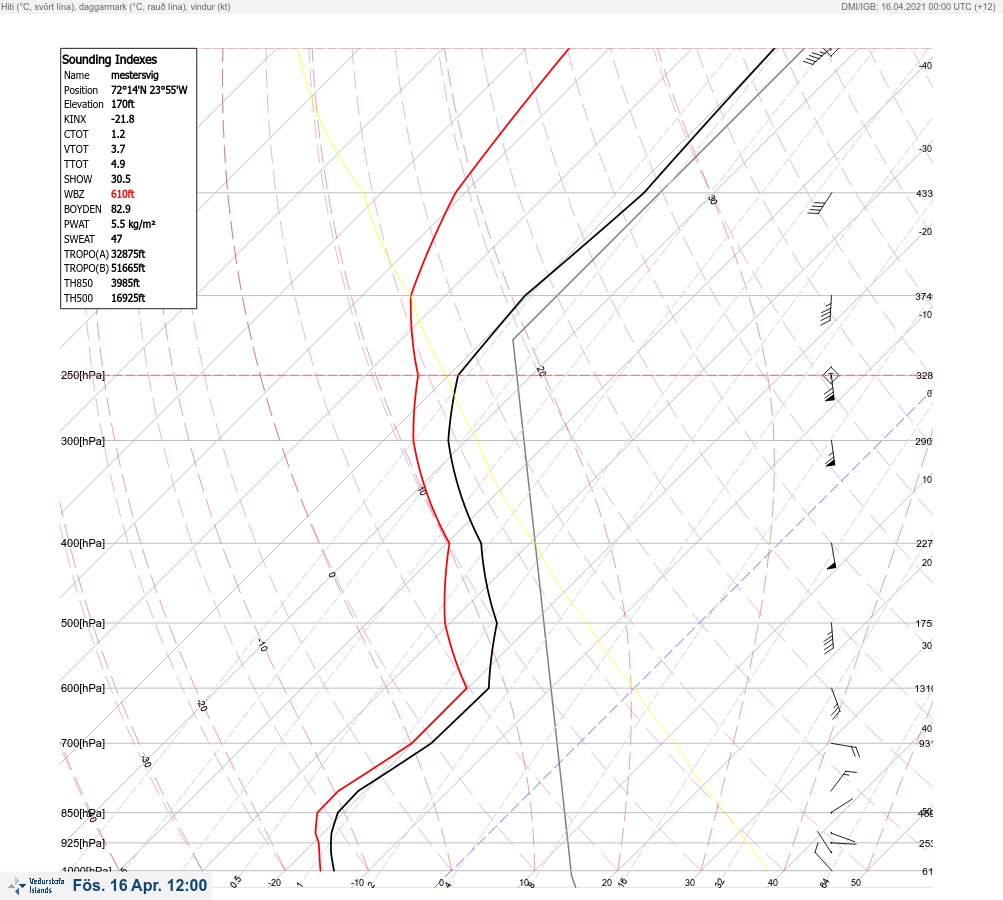Viewport: 1003px width, 900px height.
Task: Click the 'Sounding Indexes' heading
Action: (109, 59)
